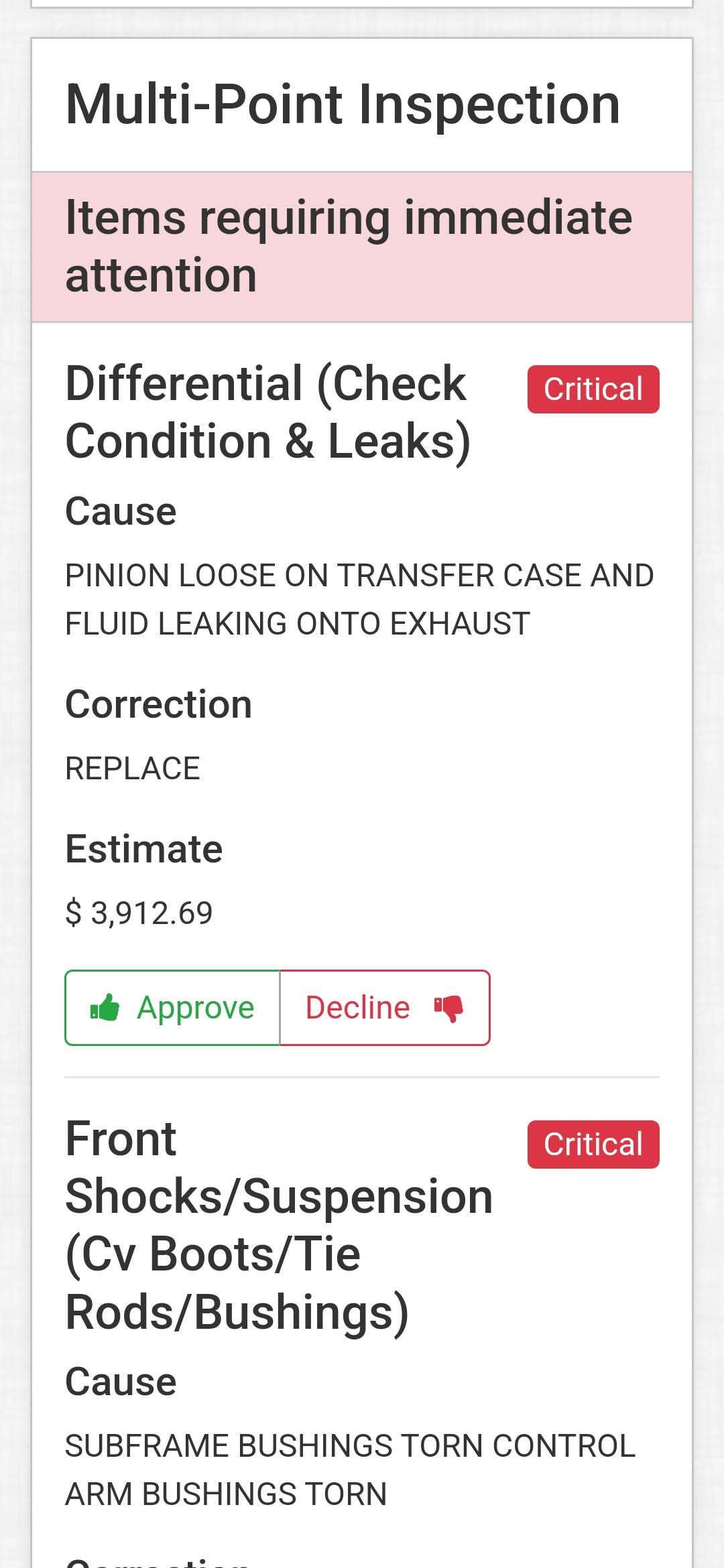The height and width of the screenshot is (1568, 724).
Task: Decline the differential replacement estimate
Action: pyautogui.click(x=384, y=1007)
